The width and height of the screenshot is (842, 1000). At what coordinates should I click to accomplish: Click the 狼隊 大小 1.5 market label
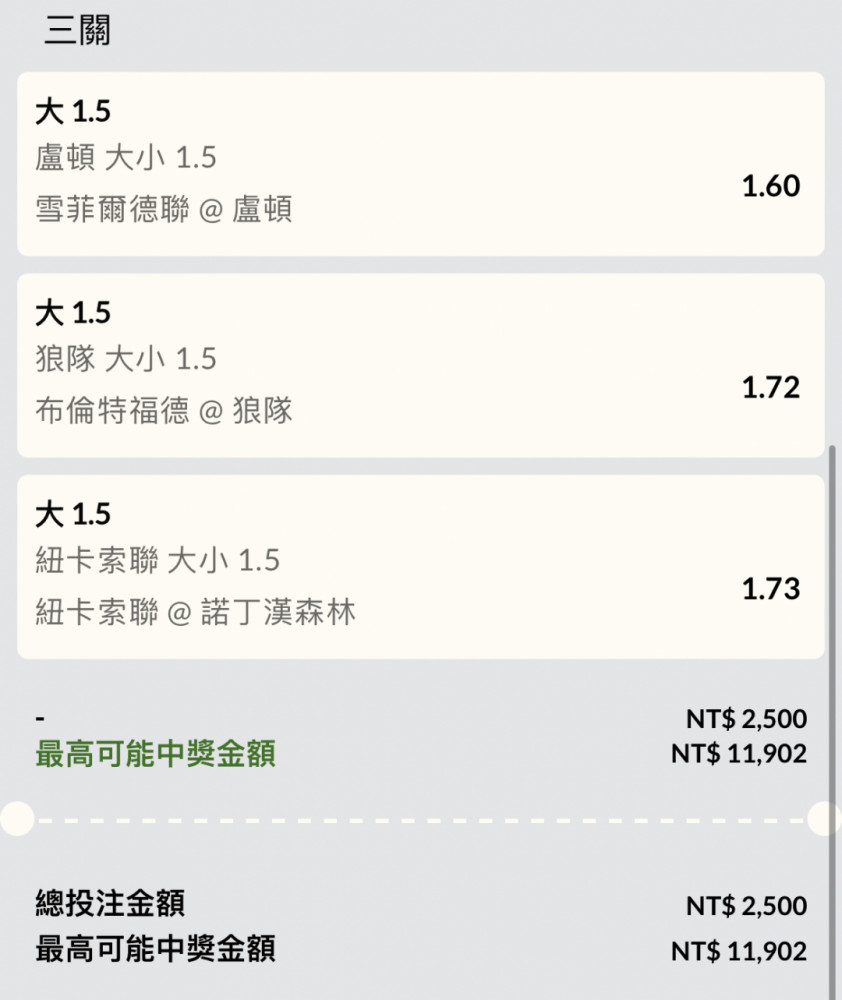pyautogui.click(x=126, y=359)
